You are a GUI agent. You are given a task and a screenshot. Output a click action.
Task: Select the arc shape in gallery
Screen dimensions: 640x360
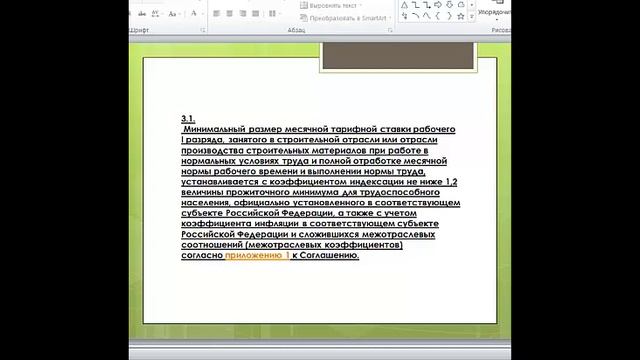(x=416, y=16)
